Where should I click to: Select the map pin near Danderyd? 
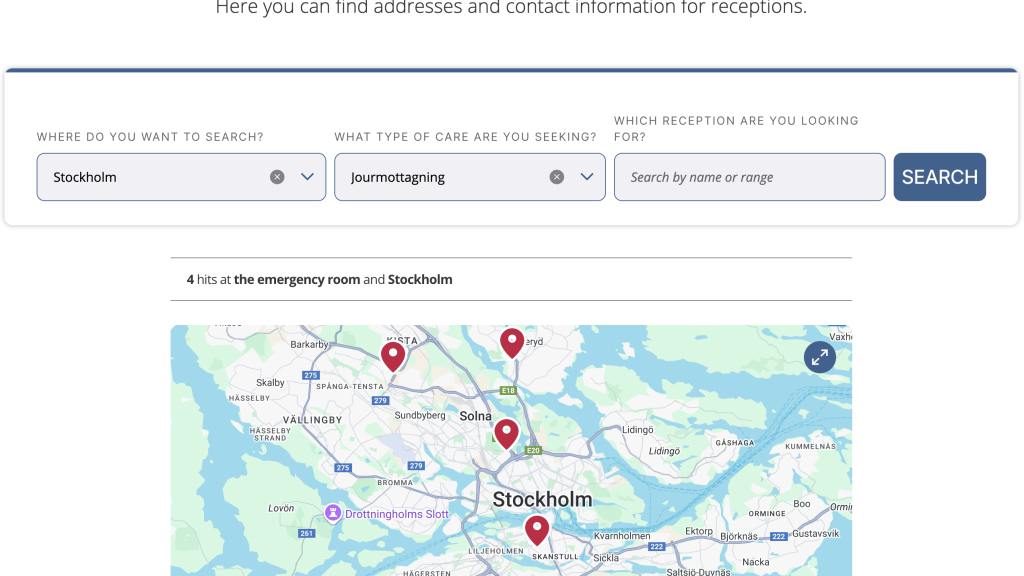(512, 343)
